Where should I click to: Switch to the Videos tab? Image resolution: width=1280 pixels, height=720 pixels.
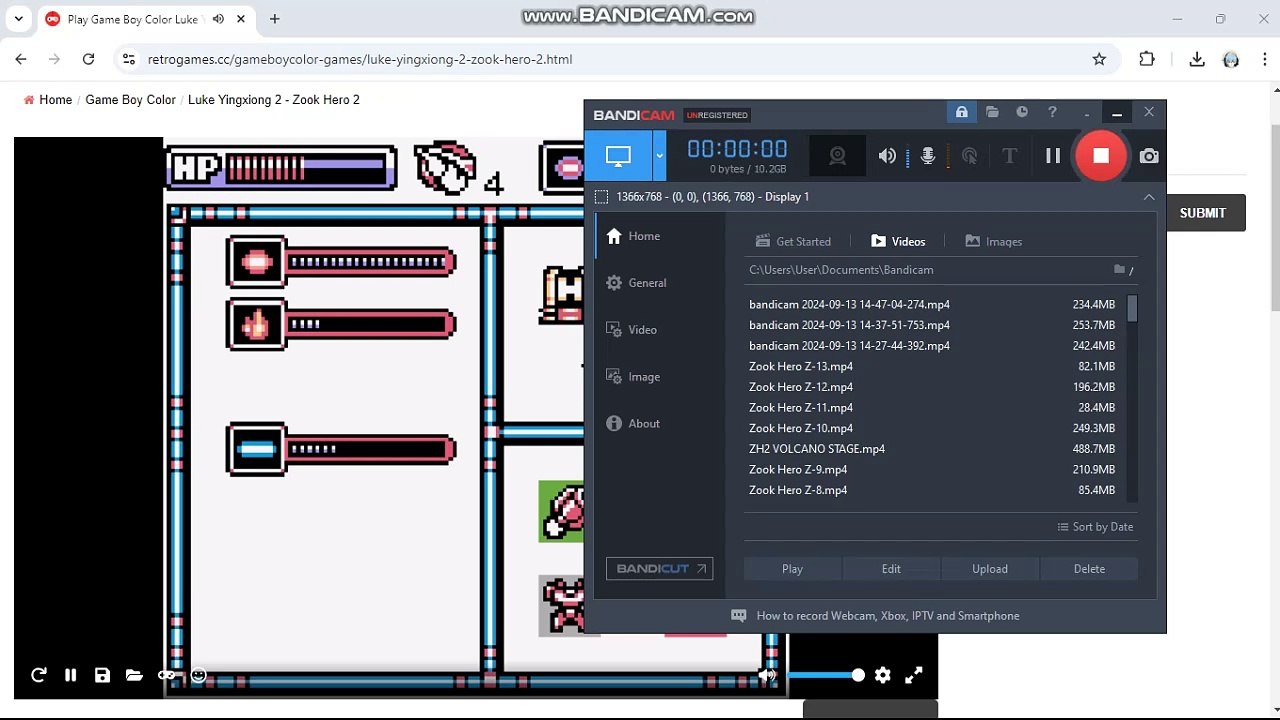point(898,241)
